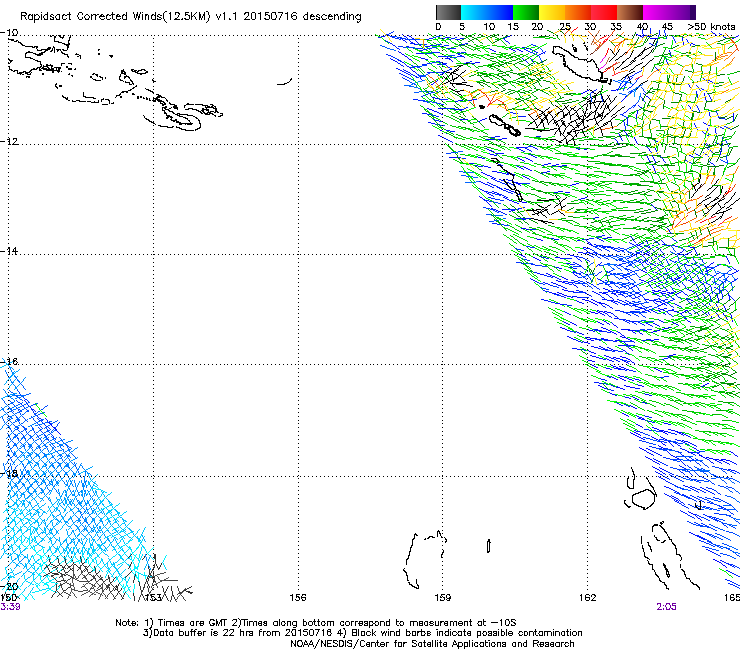Screen dimensions: 740x650
Task: Click the Rapidscat Corrected Winds title text
Action: (x=191, y=17)
